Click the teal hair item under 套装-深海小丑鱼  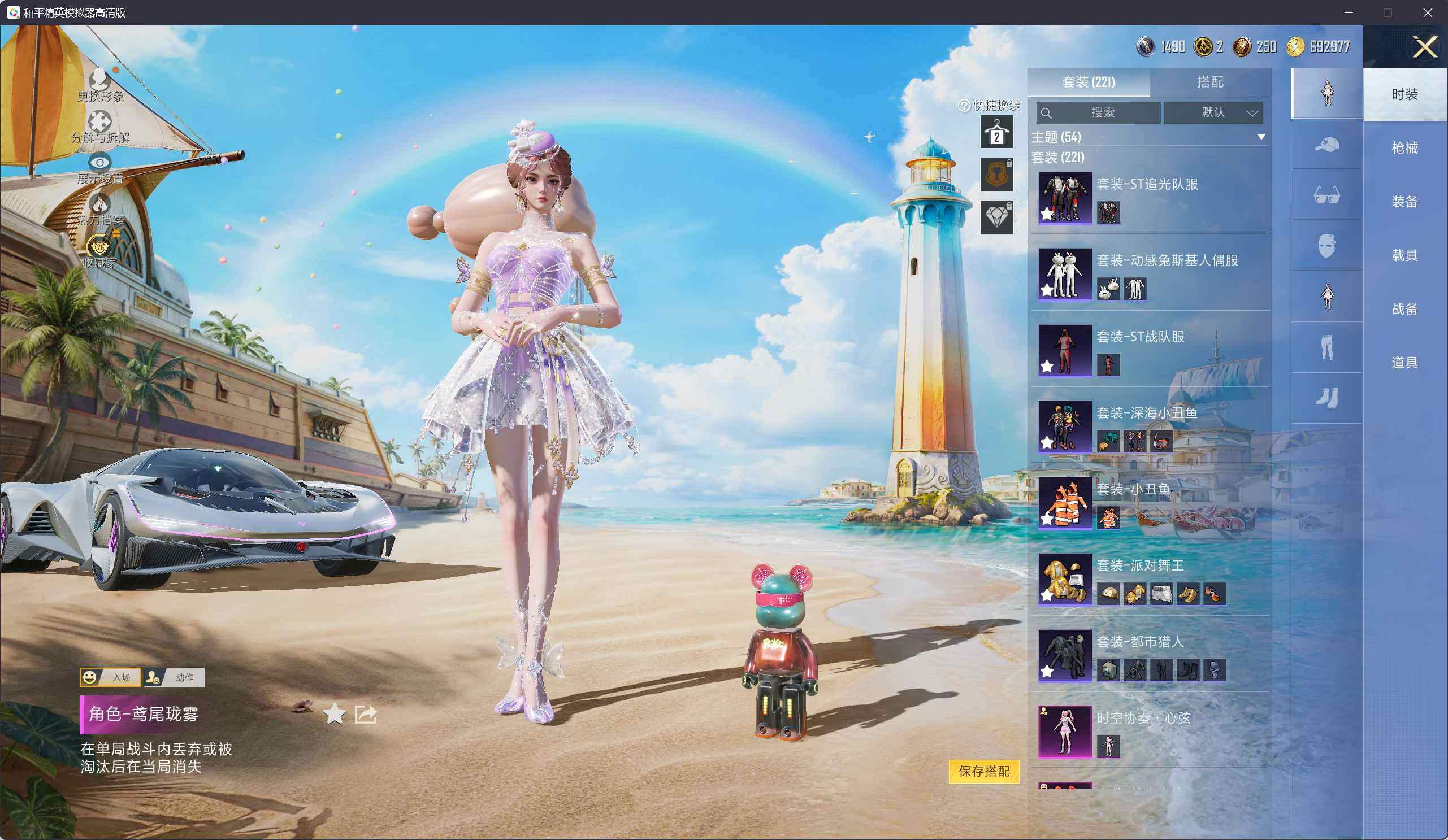pos(1108,442)
